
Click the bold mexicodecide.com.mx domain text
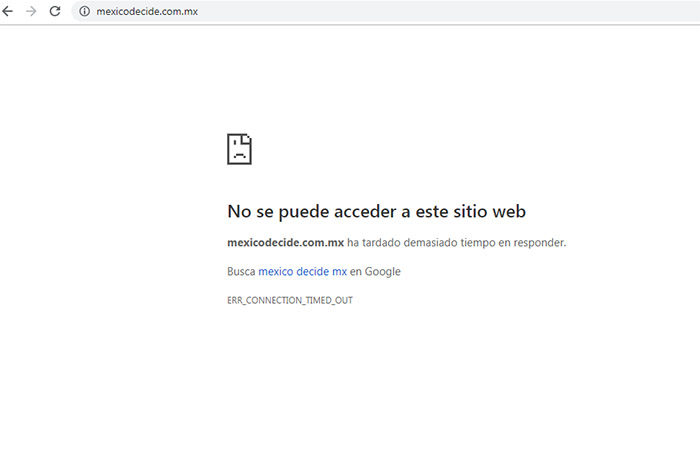coord(286,242)
